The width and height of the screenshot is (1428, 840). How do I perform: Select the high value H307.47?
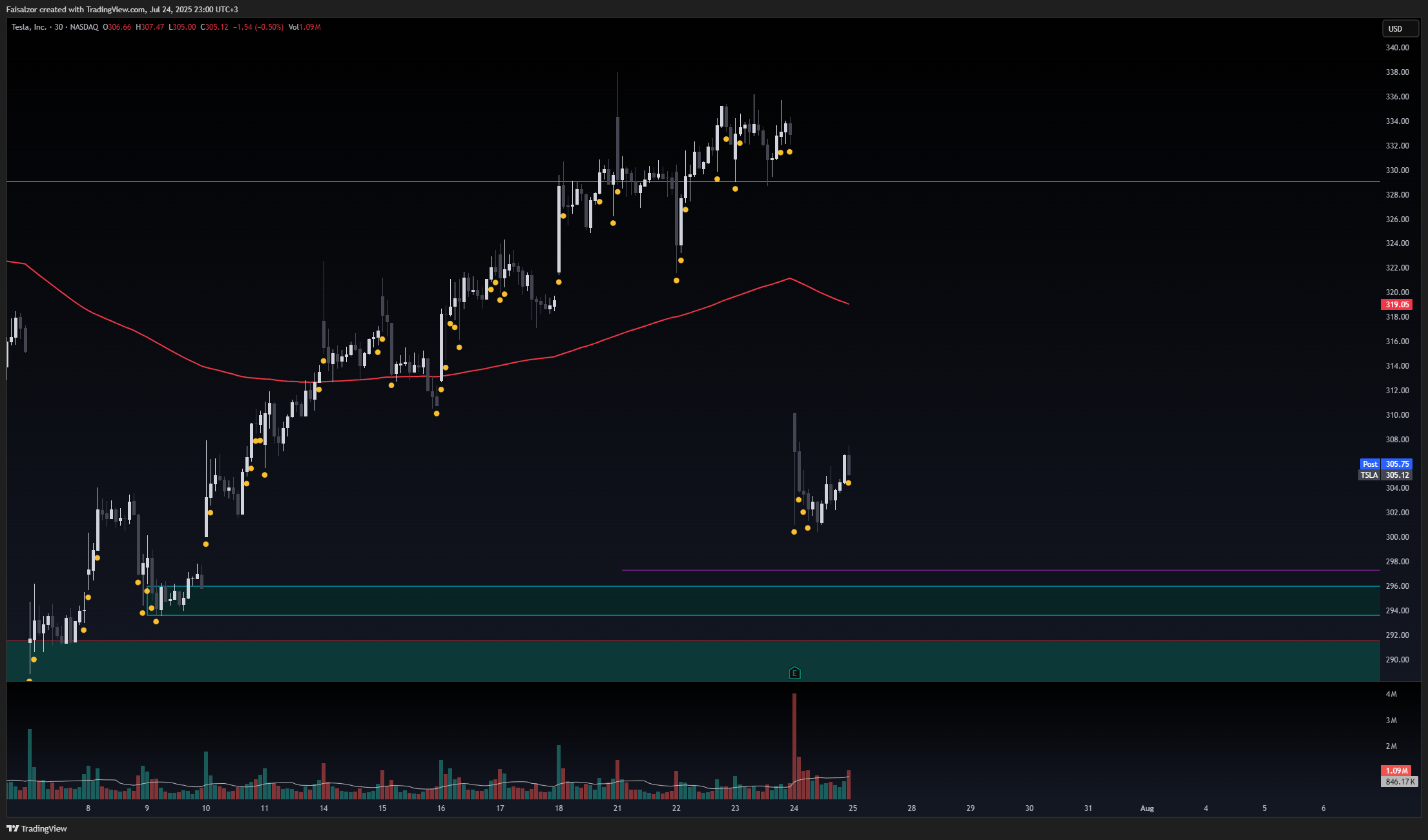coord(150,27)
